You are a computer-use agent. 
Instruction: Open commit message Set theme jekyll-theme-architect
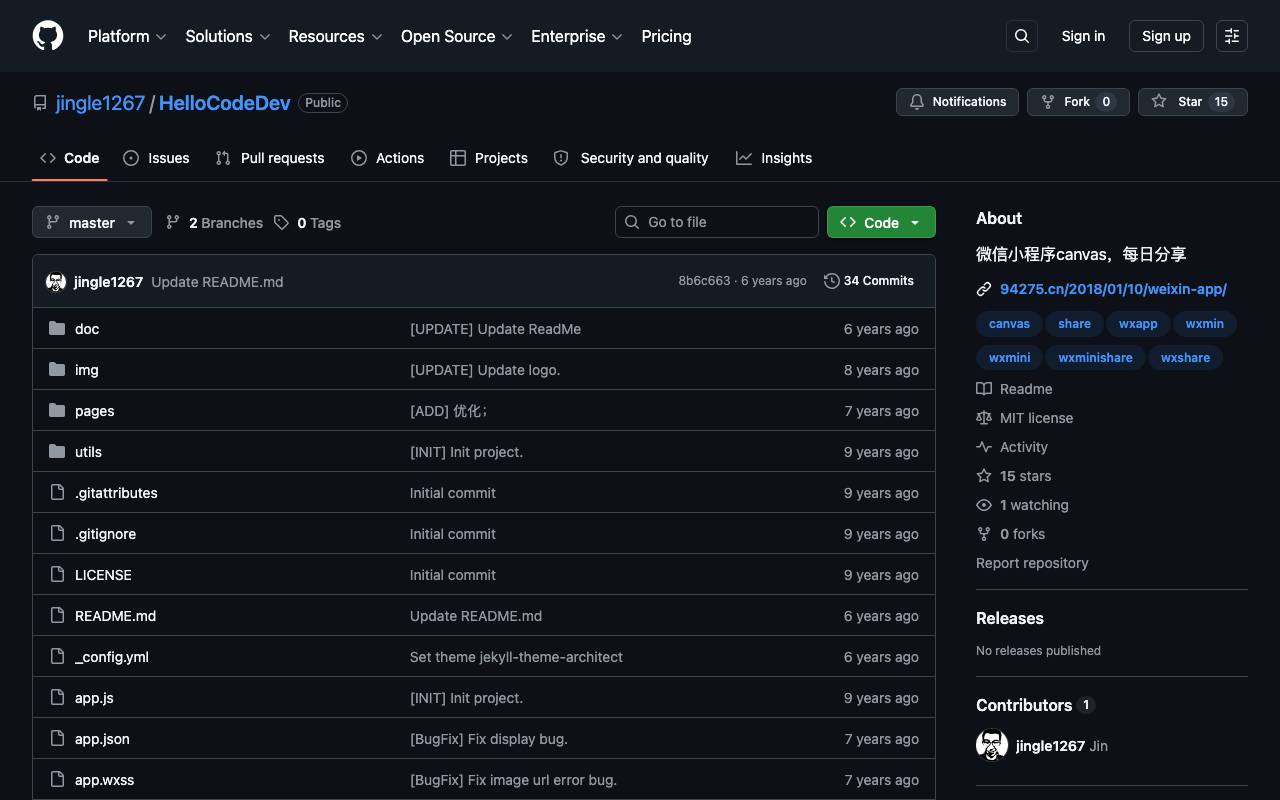pyautogui.click(x=516, y=657)
